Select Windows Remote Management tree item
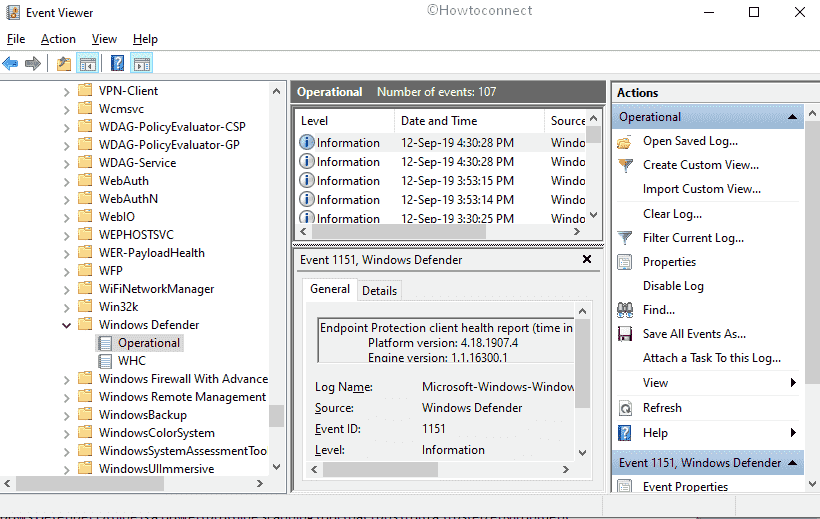Image resolution: width=820 pixels, height=519 pixels. [183, 397]
